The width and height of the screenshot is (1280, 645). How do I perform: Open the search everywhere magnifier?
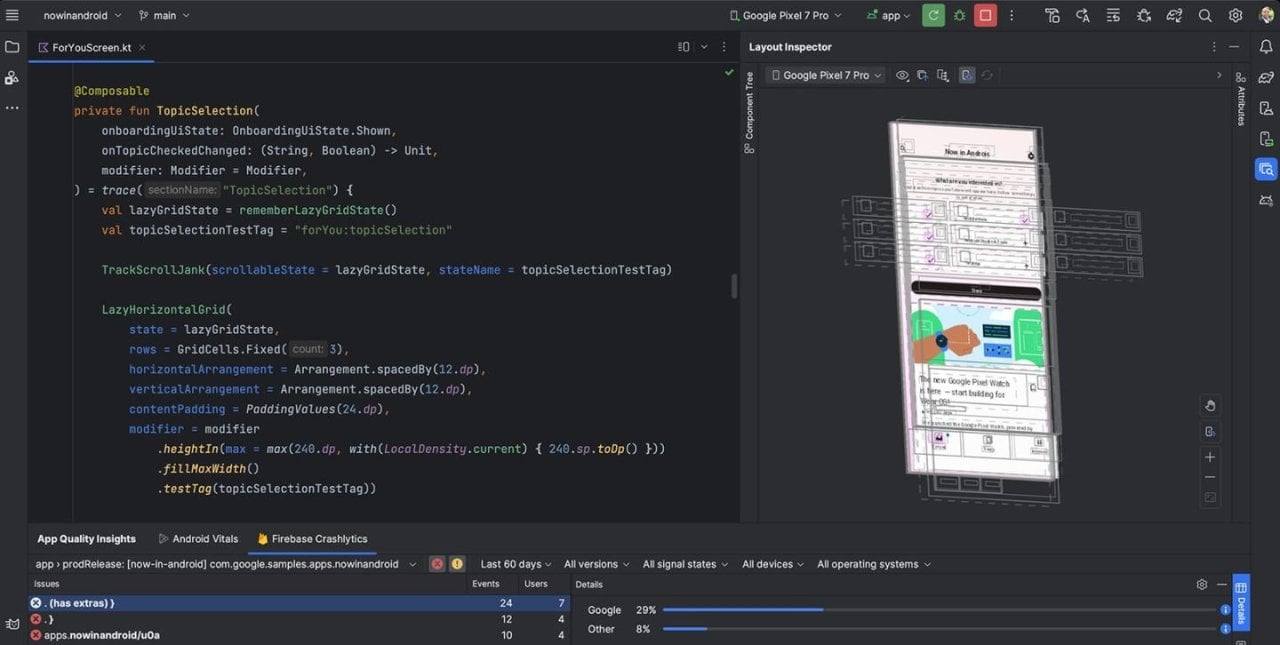pyautogui.click(x=1205, y=15)
